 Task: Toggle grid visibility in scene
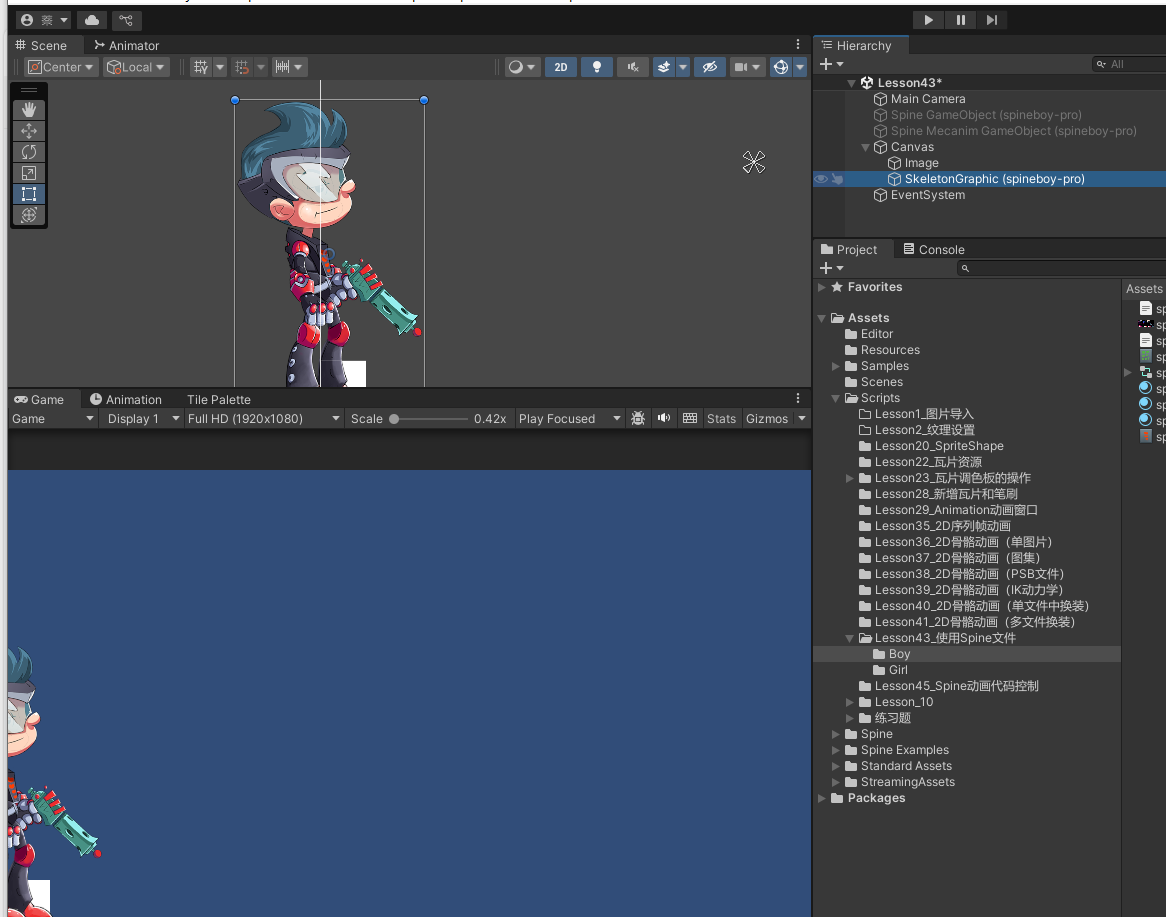(x=201, y=67)
